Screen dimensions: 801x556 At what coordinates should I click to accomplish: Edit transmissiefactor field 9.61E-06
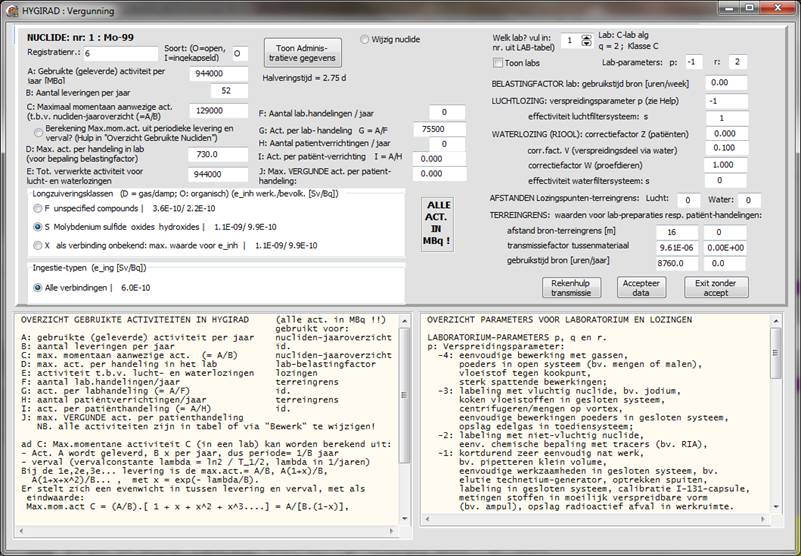[677, 248]
